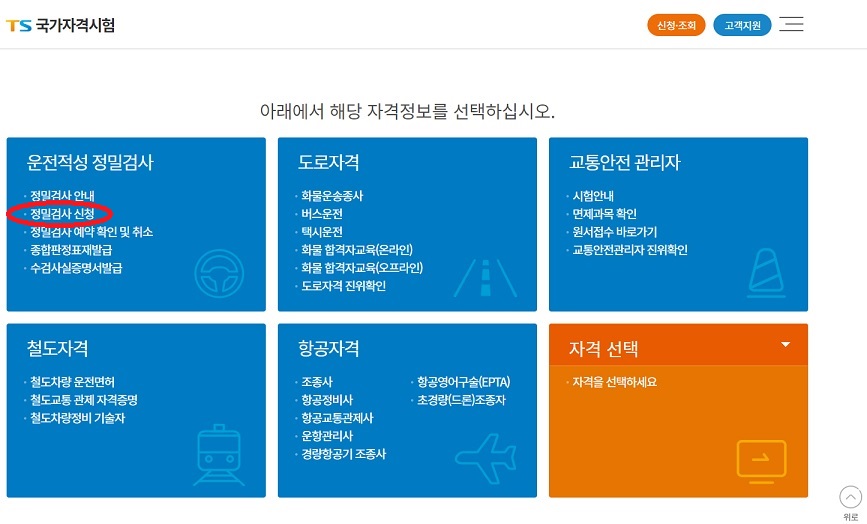This screenshot has width=867, height=524.
Task: Select 조종사 under 항공자격
Action: click(317, 382)
